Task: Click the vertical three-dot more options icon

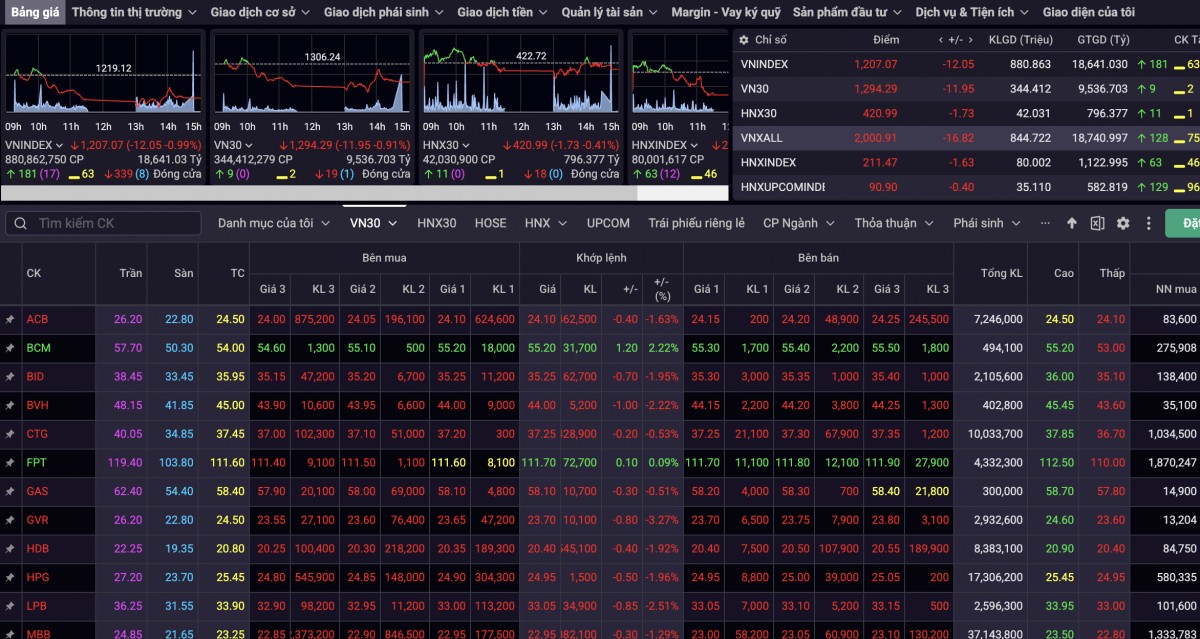Action: point(1148,223)
